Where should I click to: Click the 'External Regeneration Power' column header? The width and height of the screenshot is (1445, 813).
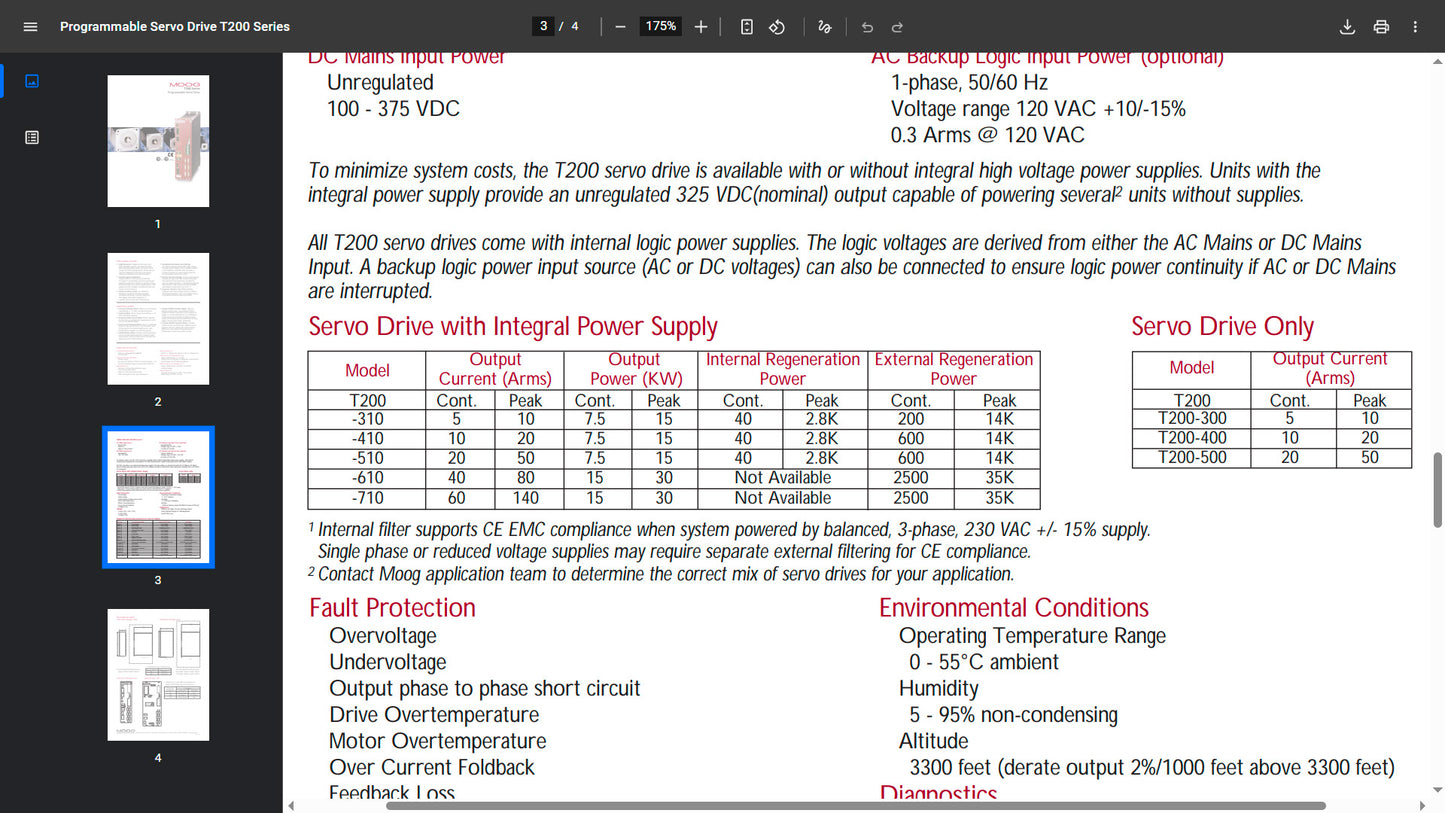click(954, 369)
